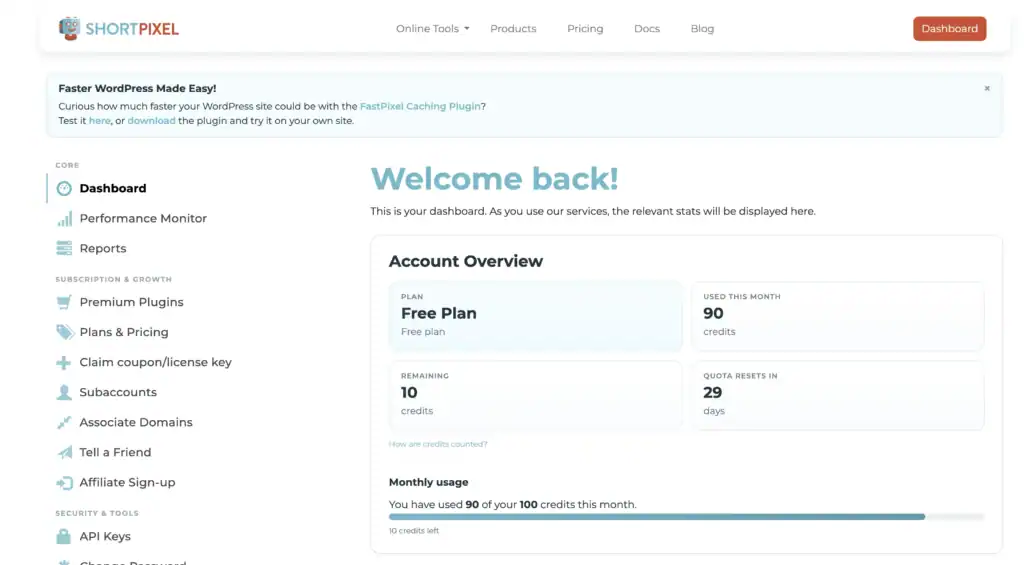This screenshot has height=565, width=1024.
Task: Go to the Blog from navbar
Action: tap(702, 29)
